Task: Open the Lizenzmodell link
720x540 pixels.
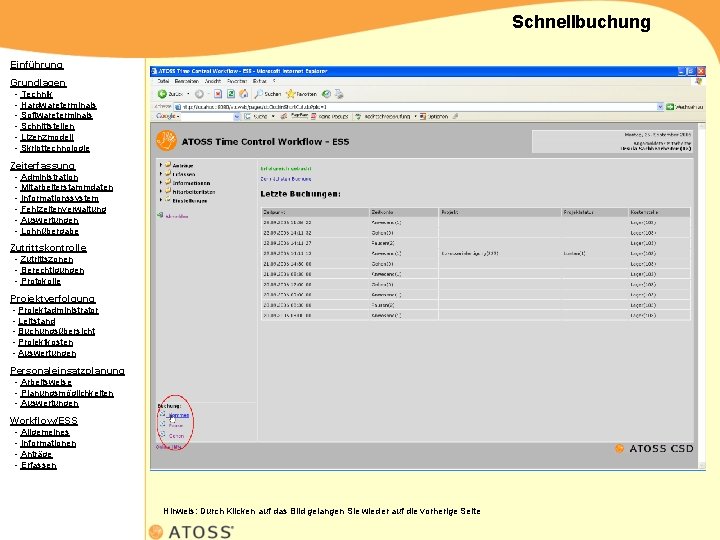Action: [47, 137]
